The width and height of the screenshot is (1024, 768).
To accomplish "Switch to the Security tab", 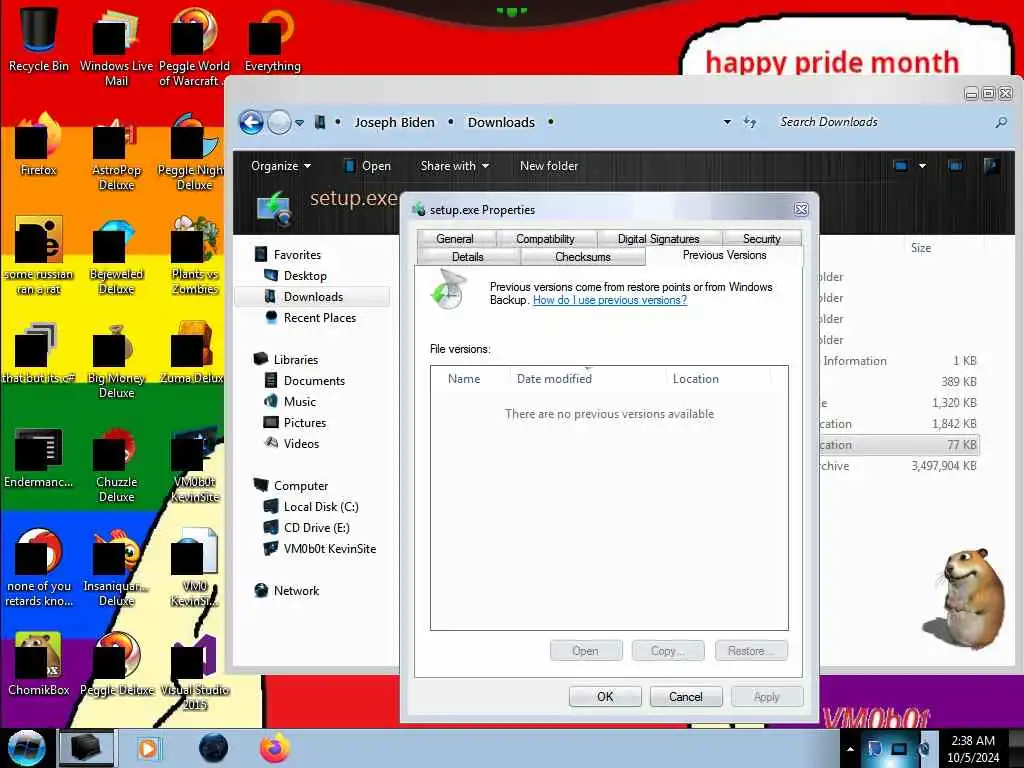I will point(761,239).
